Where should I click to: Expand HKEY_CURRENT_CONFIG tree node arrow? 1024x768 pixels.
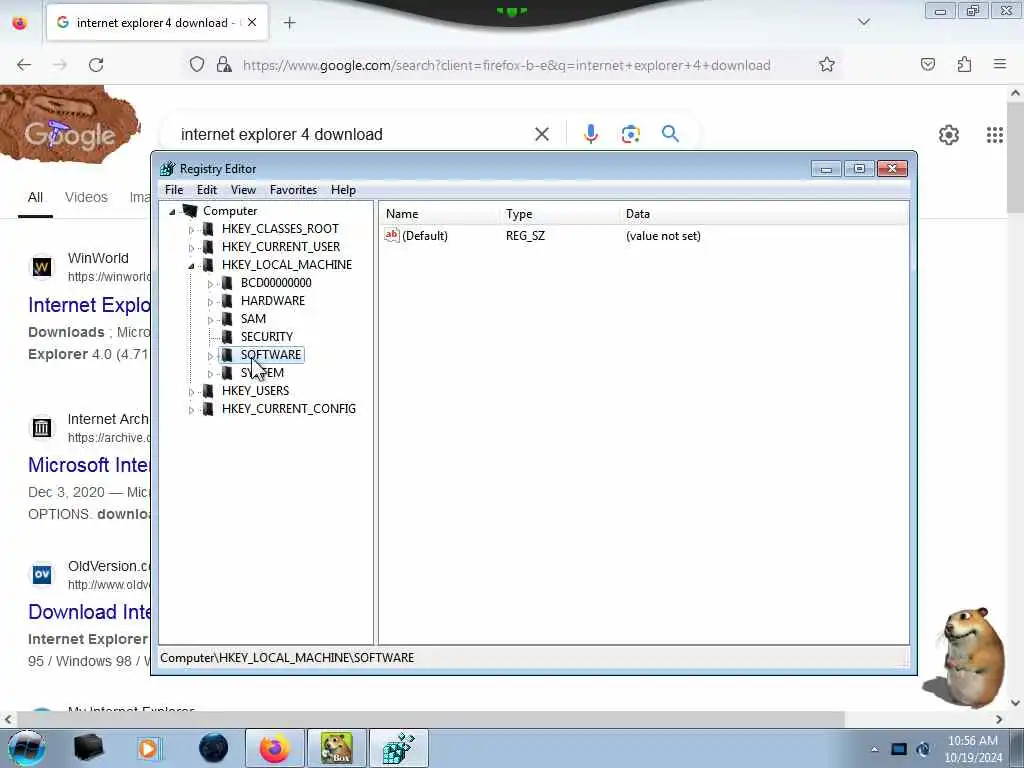click(x=191, y=410)
